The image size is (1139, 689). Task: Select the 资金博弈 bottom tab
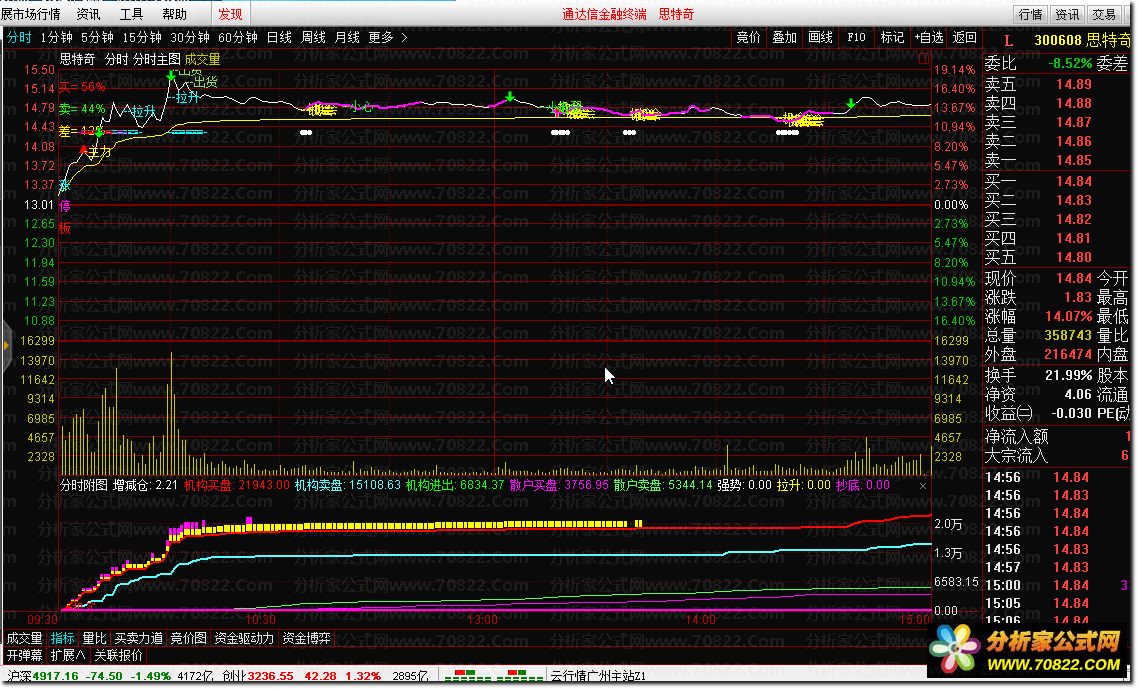coord(307,638)
